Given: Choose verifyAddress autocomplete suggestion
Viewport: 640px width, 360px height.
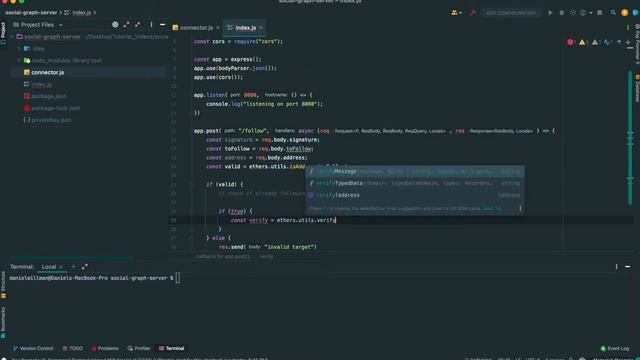Looking at the screenshot, I should coord(415,195).
